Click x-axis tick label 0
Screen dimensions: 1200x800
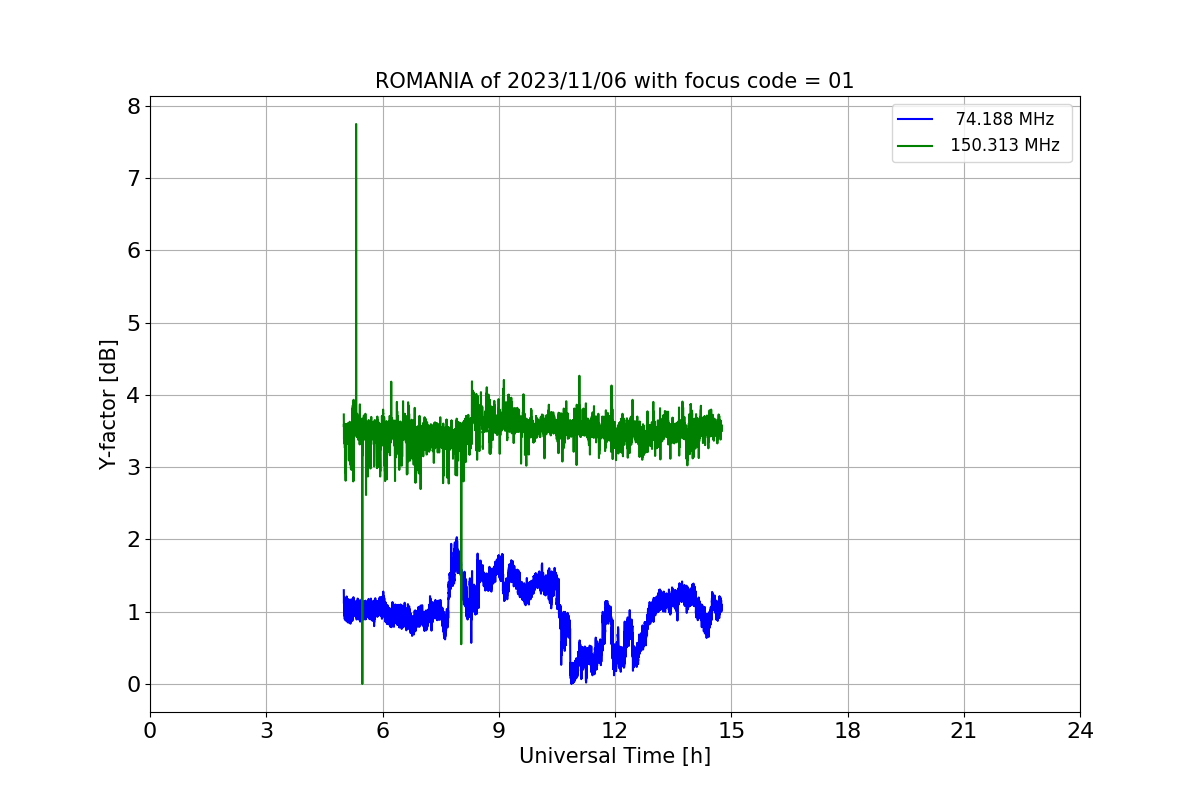click(x=150, y=731)
